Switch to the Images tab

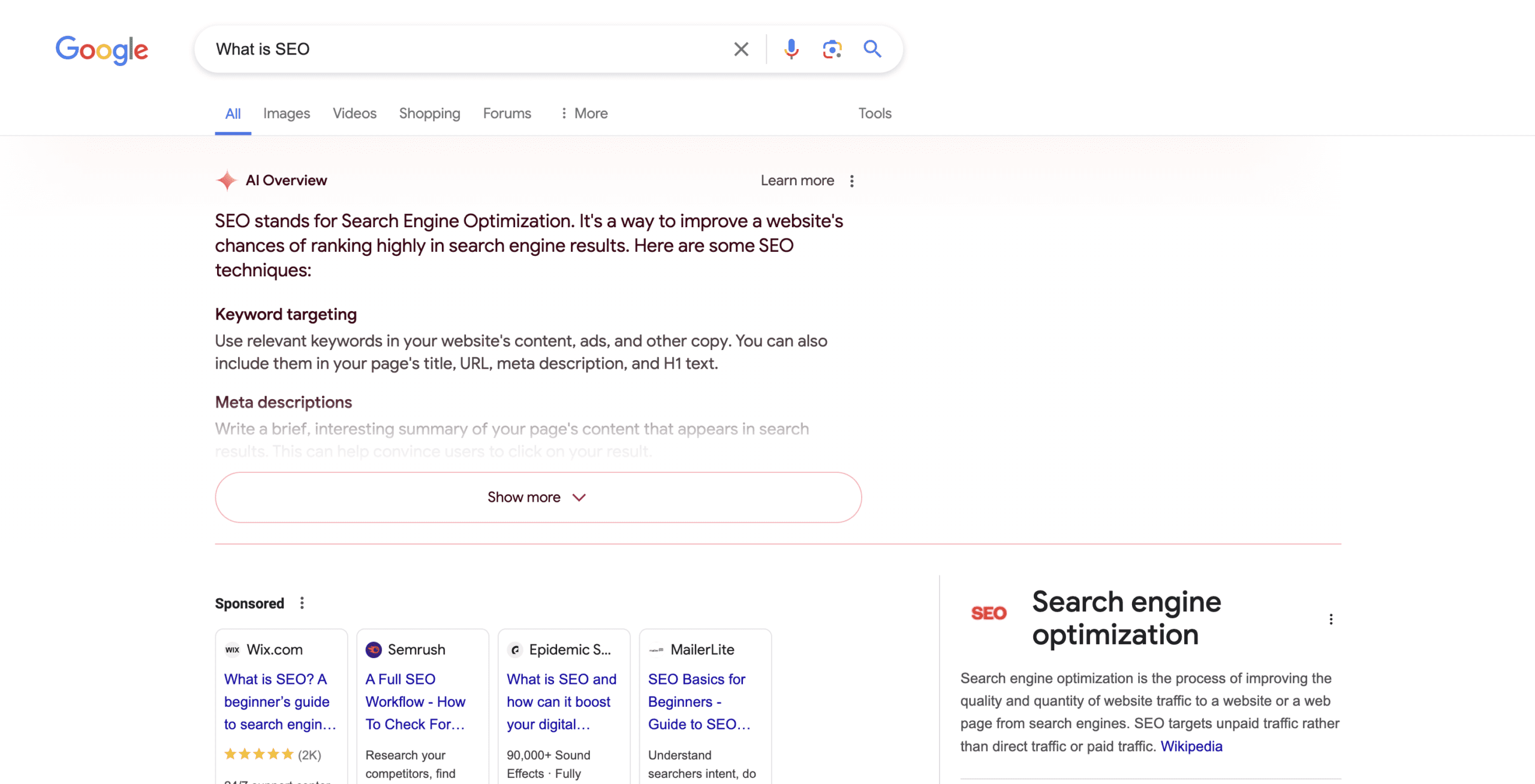click(x=287, y=113)
